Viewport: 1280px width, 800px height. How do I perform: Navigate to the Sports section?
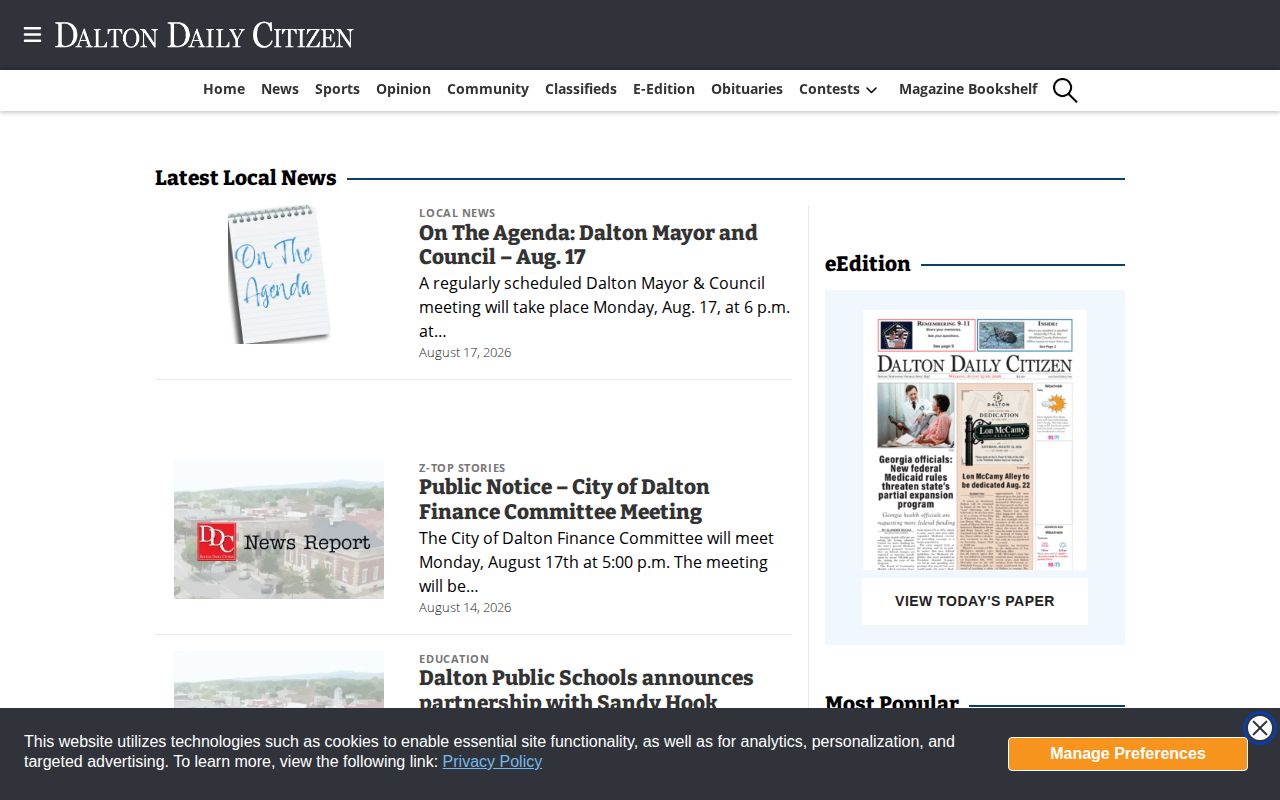[337, 89]
